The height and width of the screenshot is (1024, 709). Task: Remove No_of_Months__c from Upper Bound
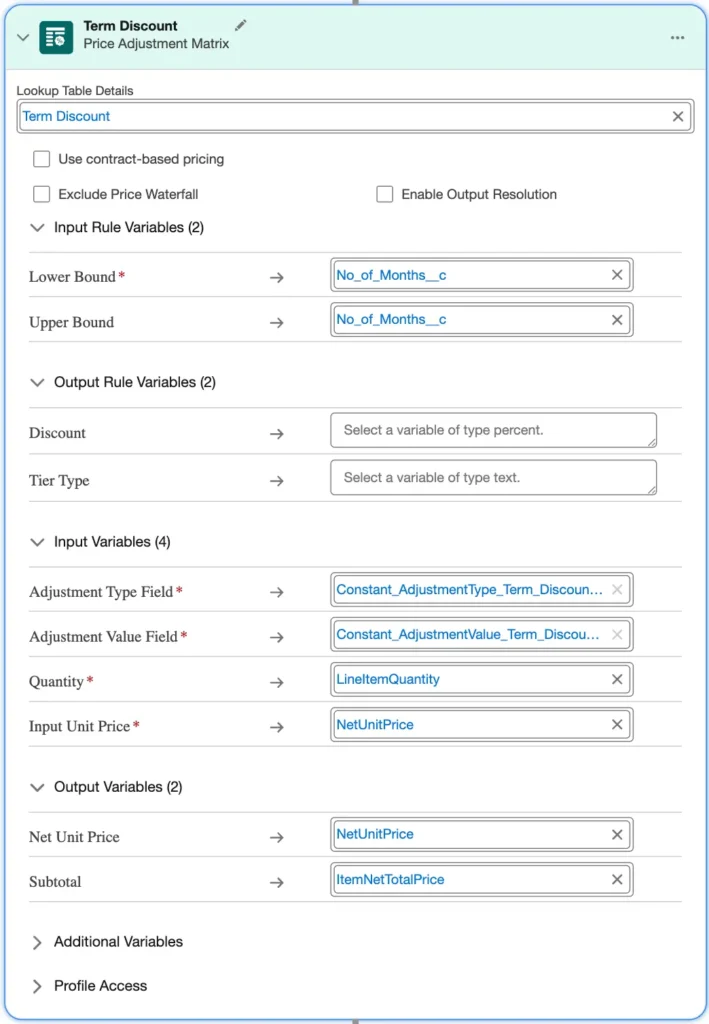[617, 320]
